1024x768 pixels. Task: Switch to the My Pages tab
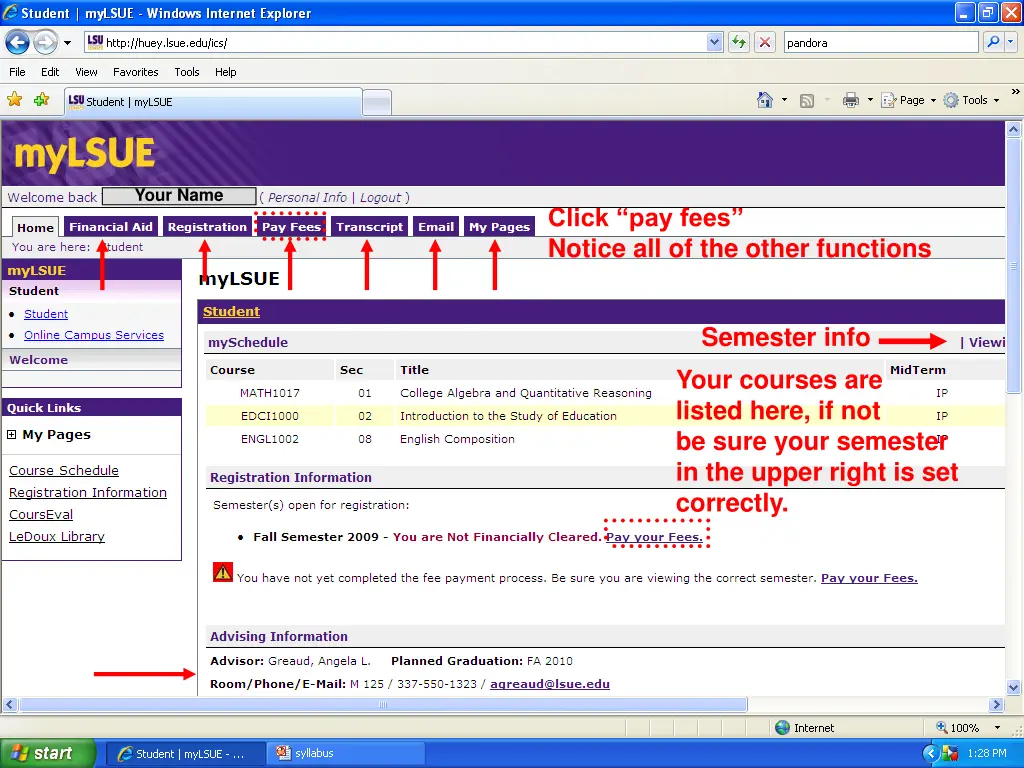coord(499,227)
